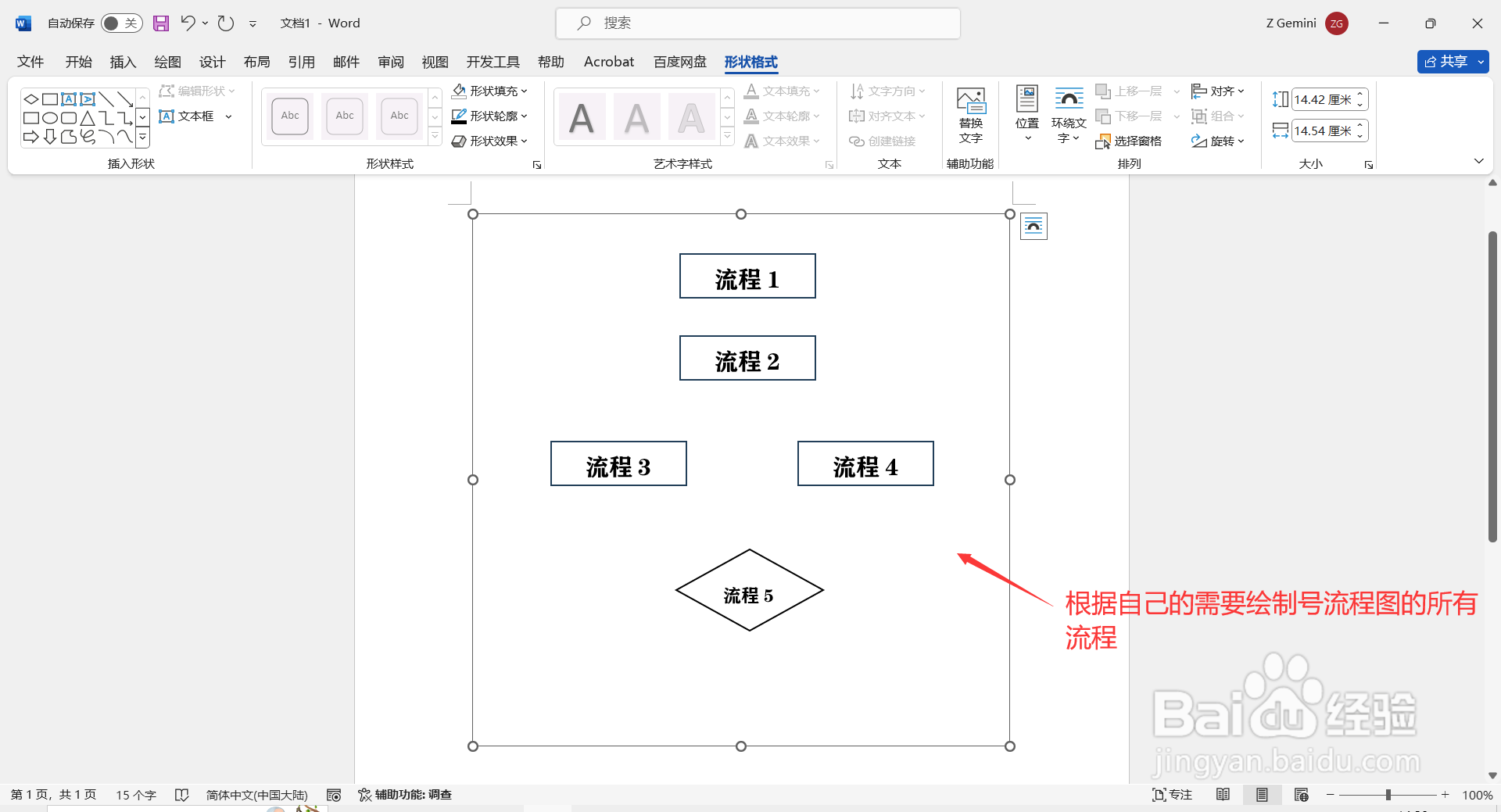Apply the third Abc shape style thumbnail
The image size is (1501, 812).
pyautogui.click(x=399, y=116)
